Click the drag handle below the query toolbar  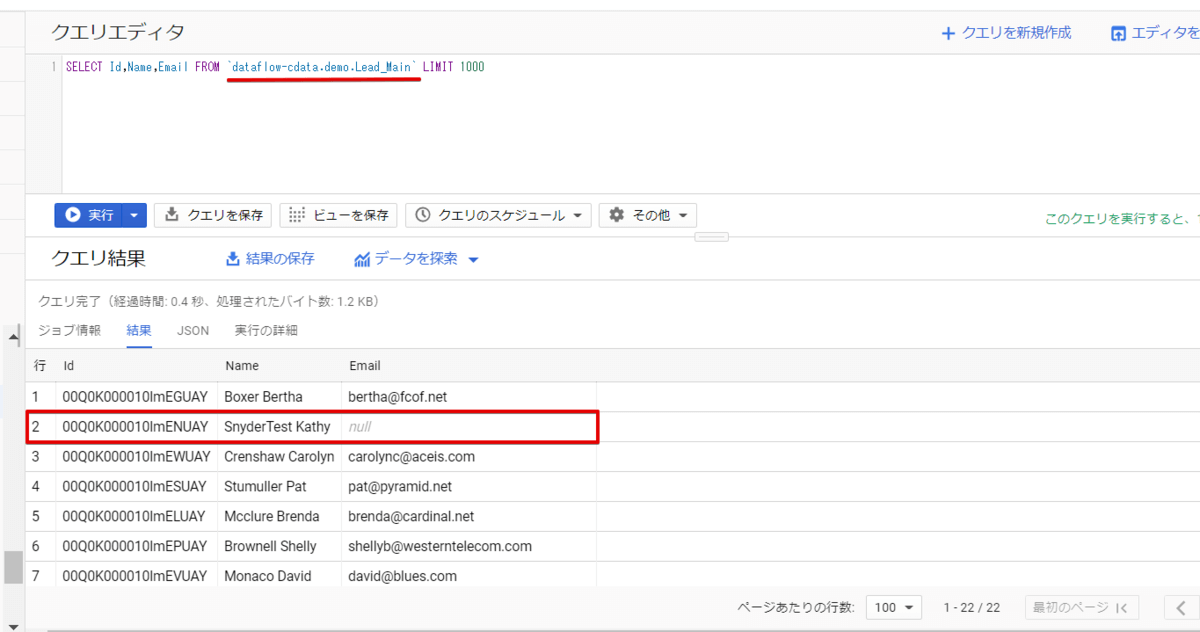[x=711, y=237]
